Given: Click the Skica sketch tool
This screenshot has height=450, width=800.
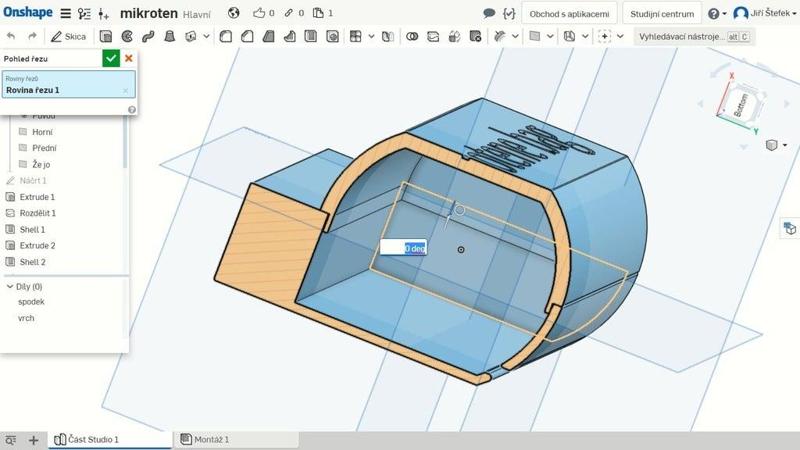Looking at the screenshot, I should coord(69,36).
